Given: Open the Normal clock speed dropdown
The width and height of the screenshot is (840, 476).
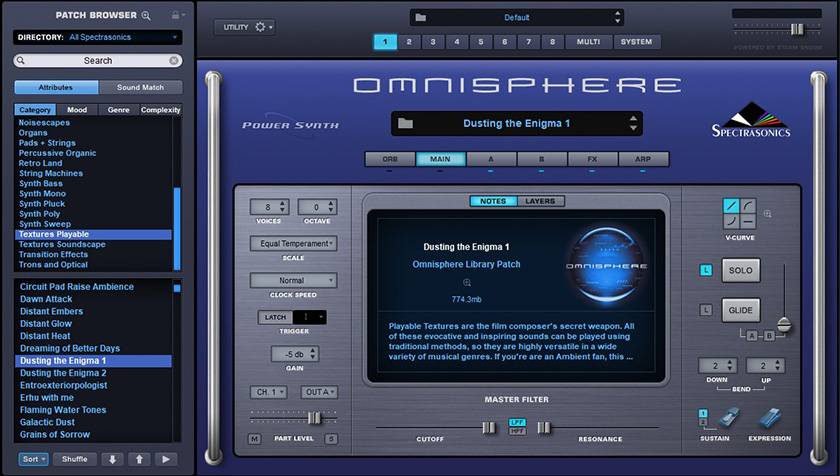Looking at the screenshot, I should [294, 281].
